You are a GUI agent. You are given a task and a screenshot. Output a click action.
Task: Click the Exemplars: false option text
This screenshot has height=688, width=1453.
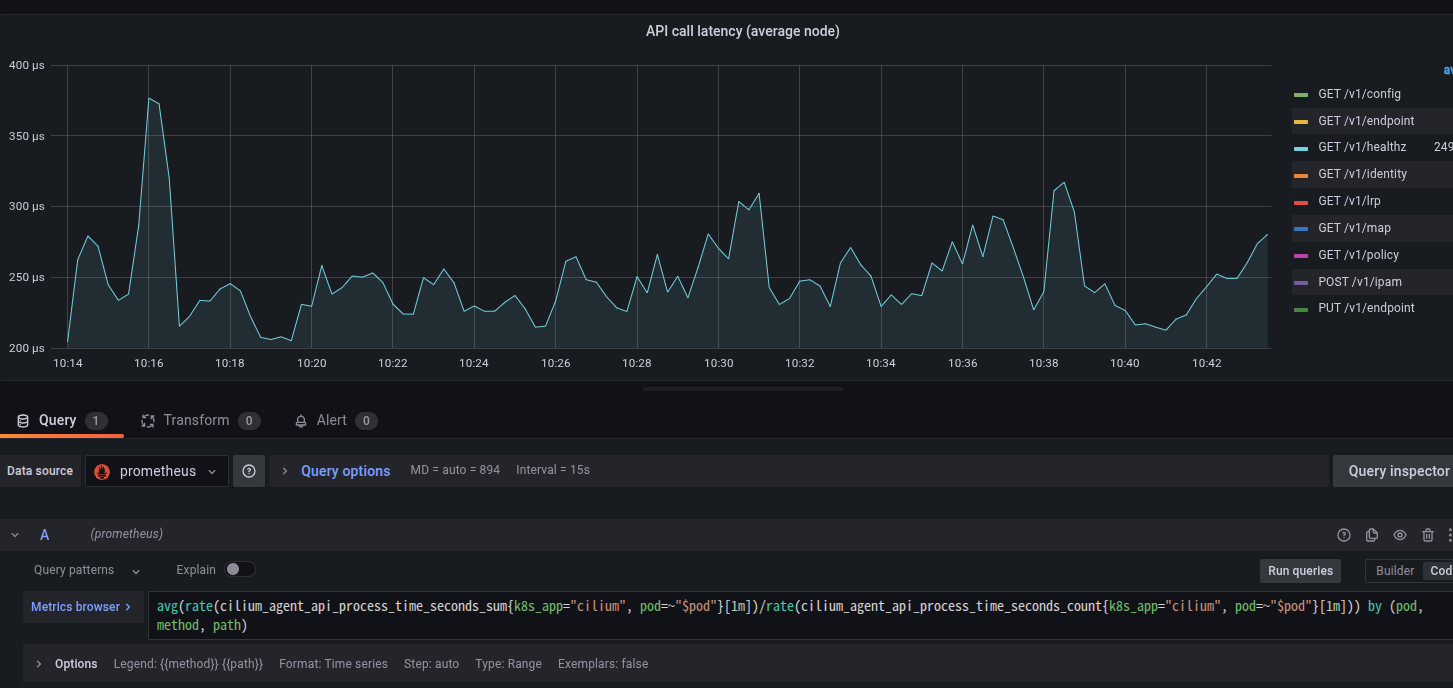tap(603, 663)
